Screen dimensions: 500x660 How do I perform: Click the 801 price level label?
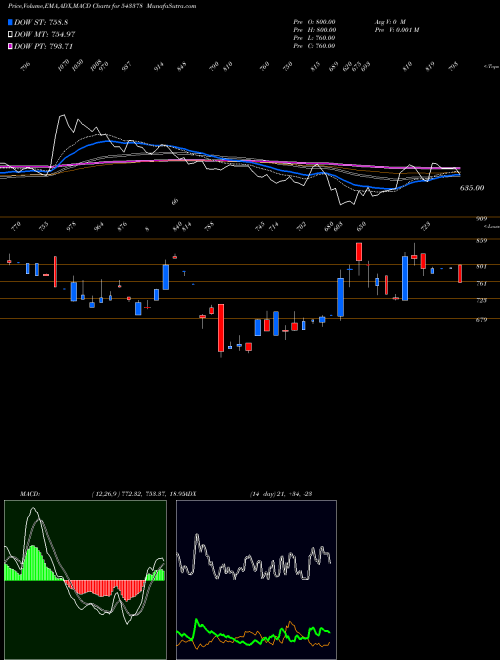coord(481,266)
